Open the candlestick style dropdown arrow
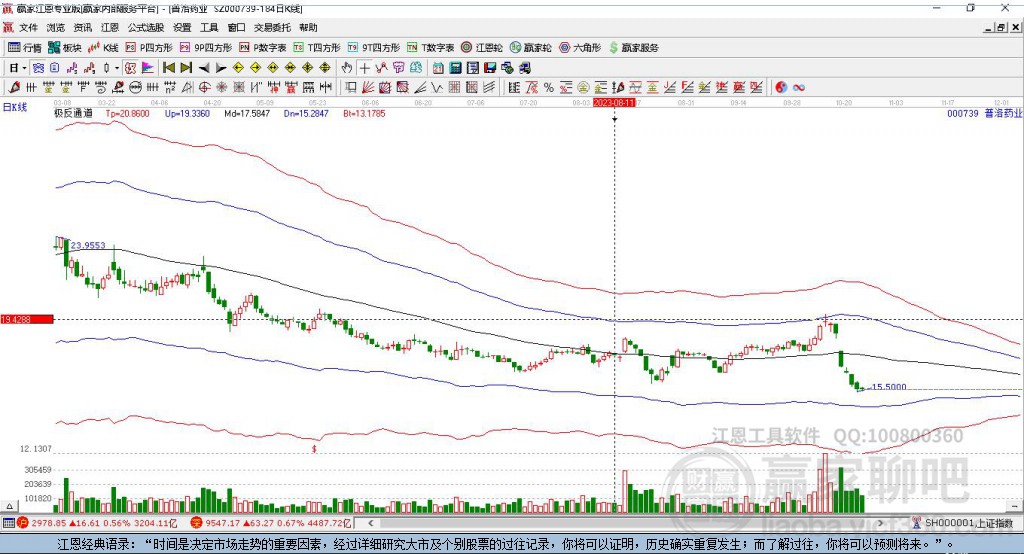This screenshot has width=1024, height=554. [x=117, y=68]
